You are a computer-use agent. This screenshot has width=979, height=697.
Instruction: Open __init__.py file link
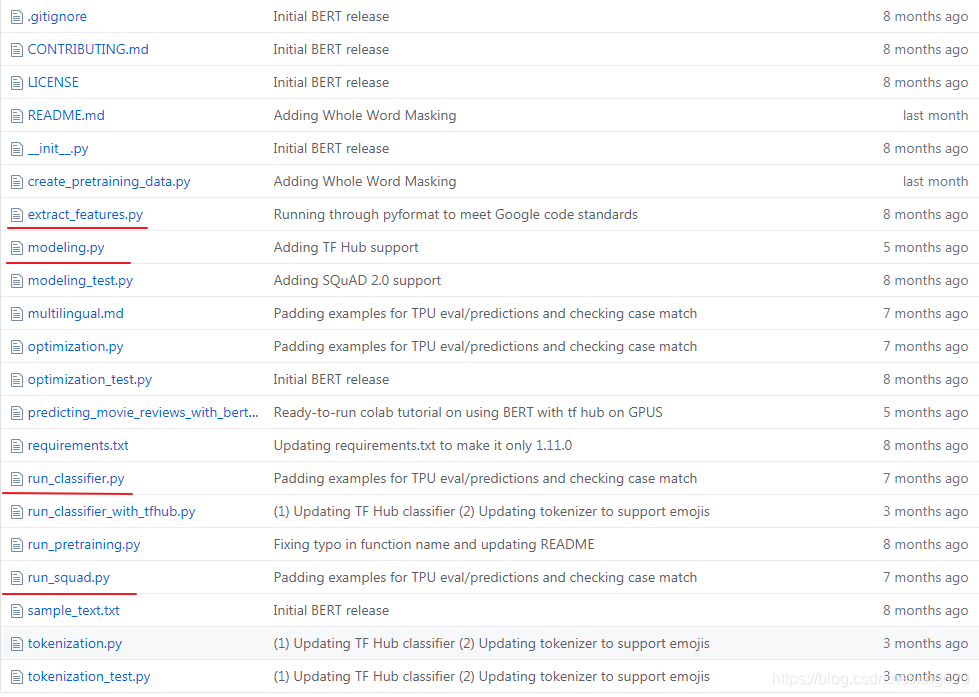[58, 149]
